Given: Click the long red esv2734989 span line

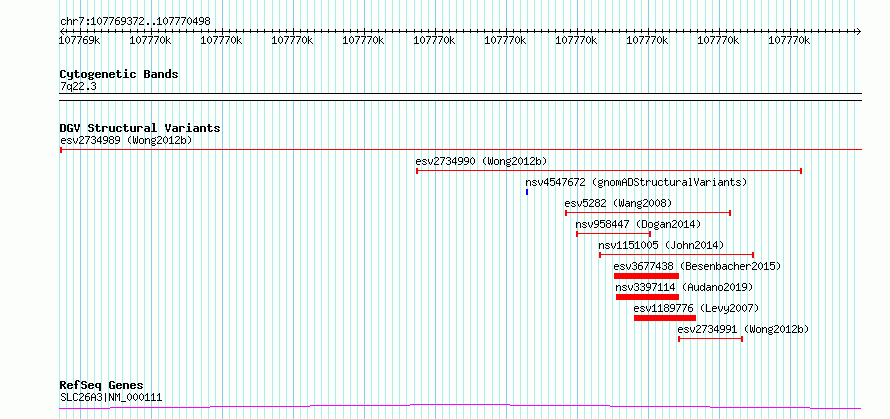Looking at the screenshot, I should (x=461, y=150).
